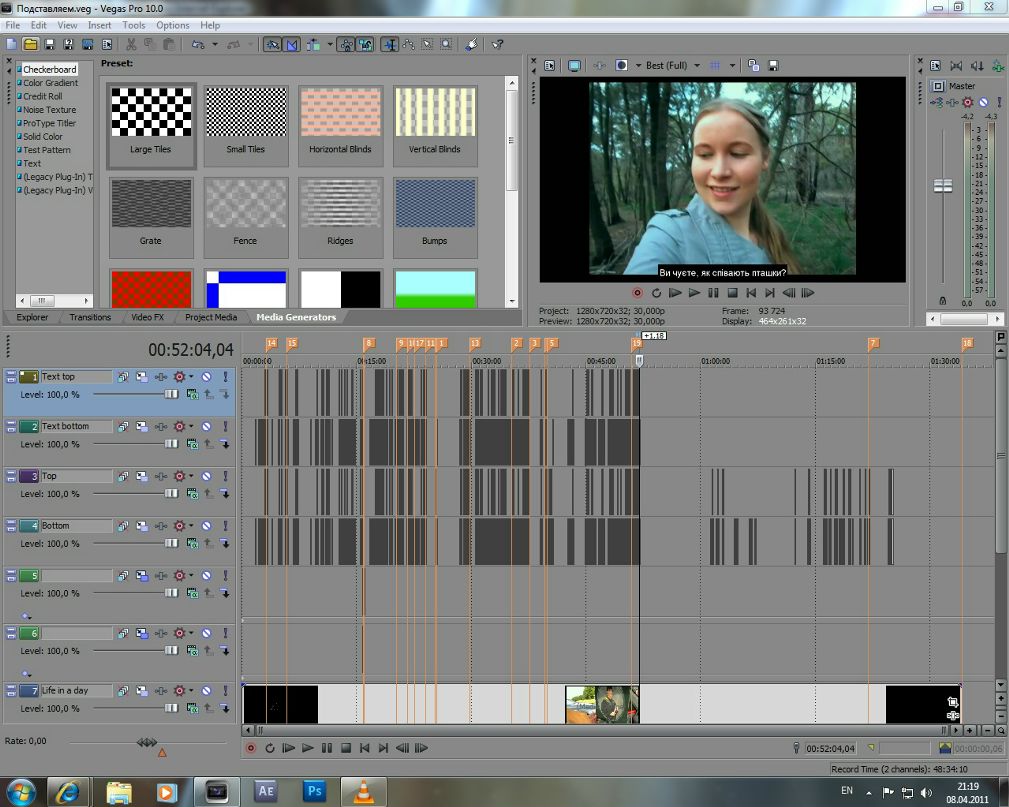This screenshot has height=807, width=1009.
Task: Switch to the Video FX tab
Action: click(147, 317)
